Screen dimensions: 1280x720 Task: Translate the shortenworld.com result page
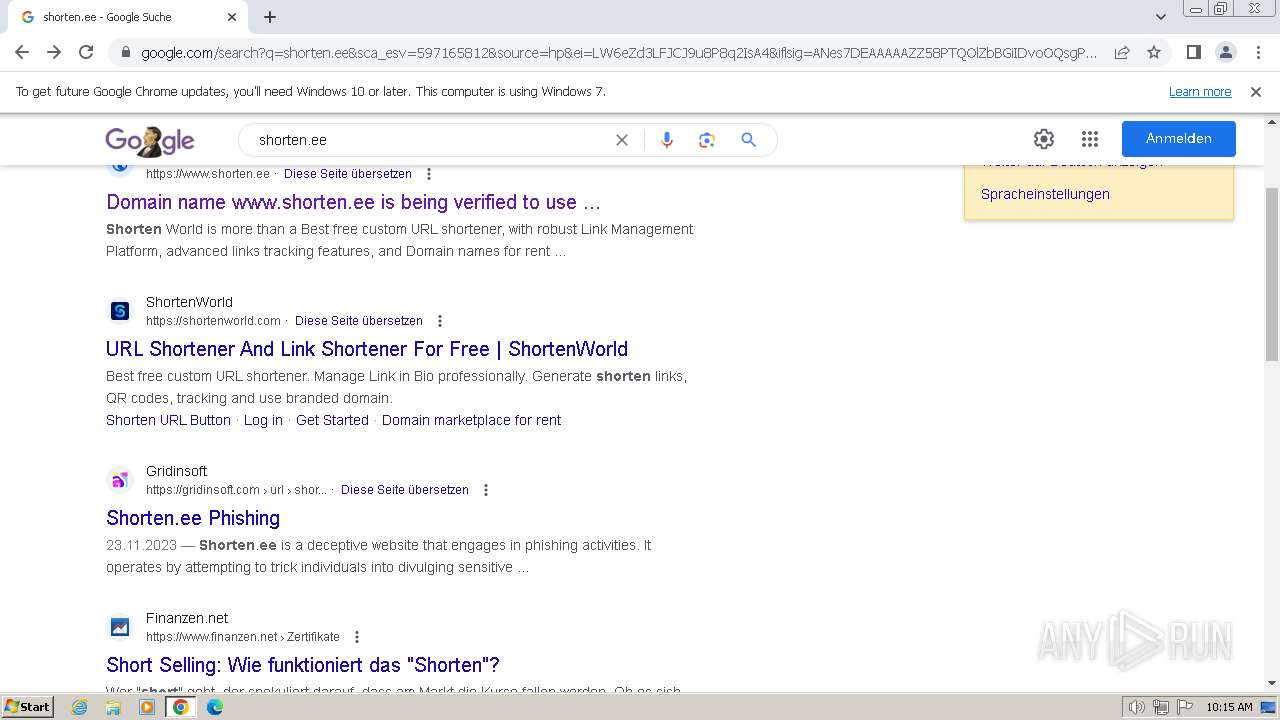tap(359, 321)
